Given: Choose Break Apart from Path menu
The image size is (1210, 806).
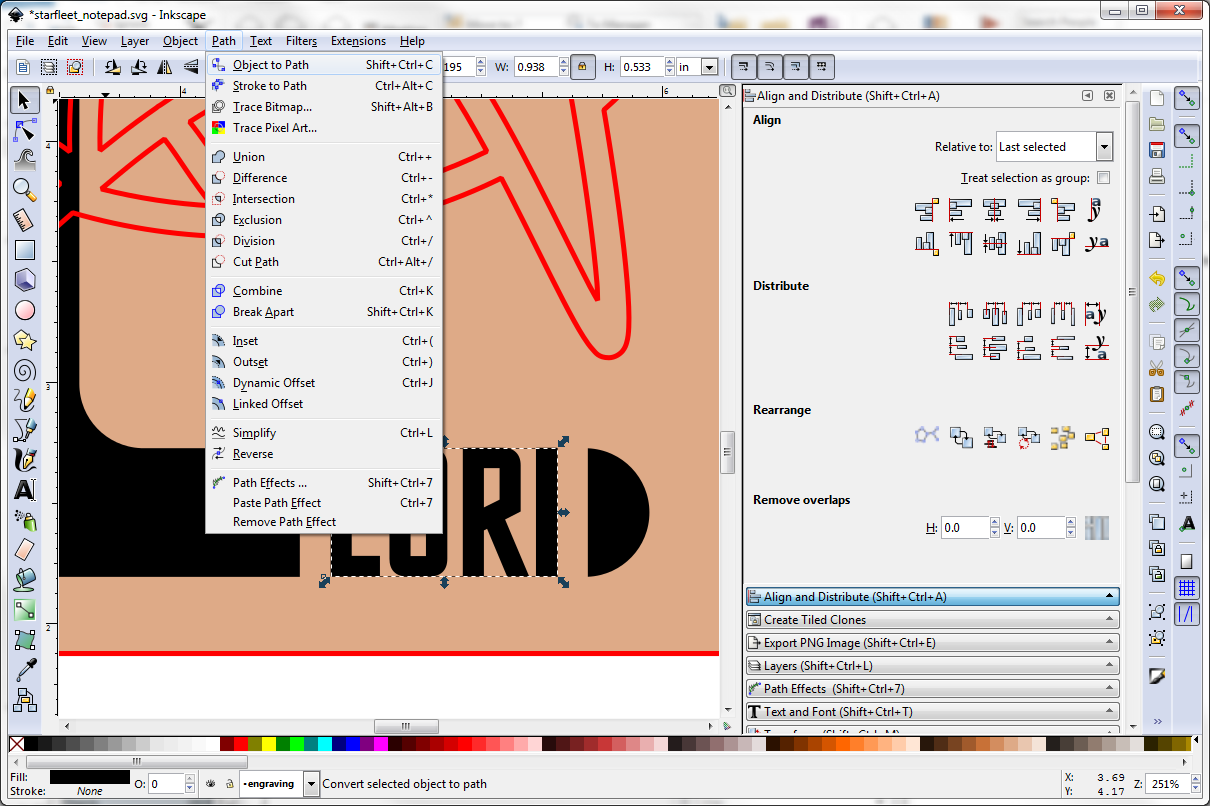Looking at the screenshot, I should click(x=324, y=312).
